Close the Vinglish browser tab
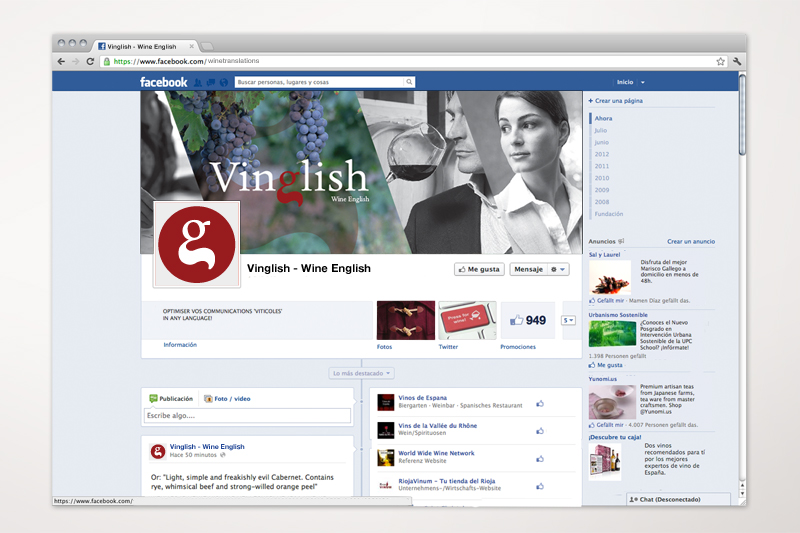Viewport: 800px width, 533px height. (x=191, y=46)
